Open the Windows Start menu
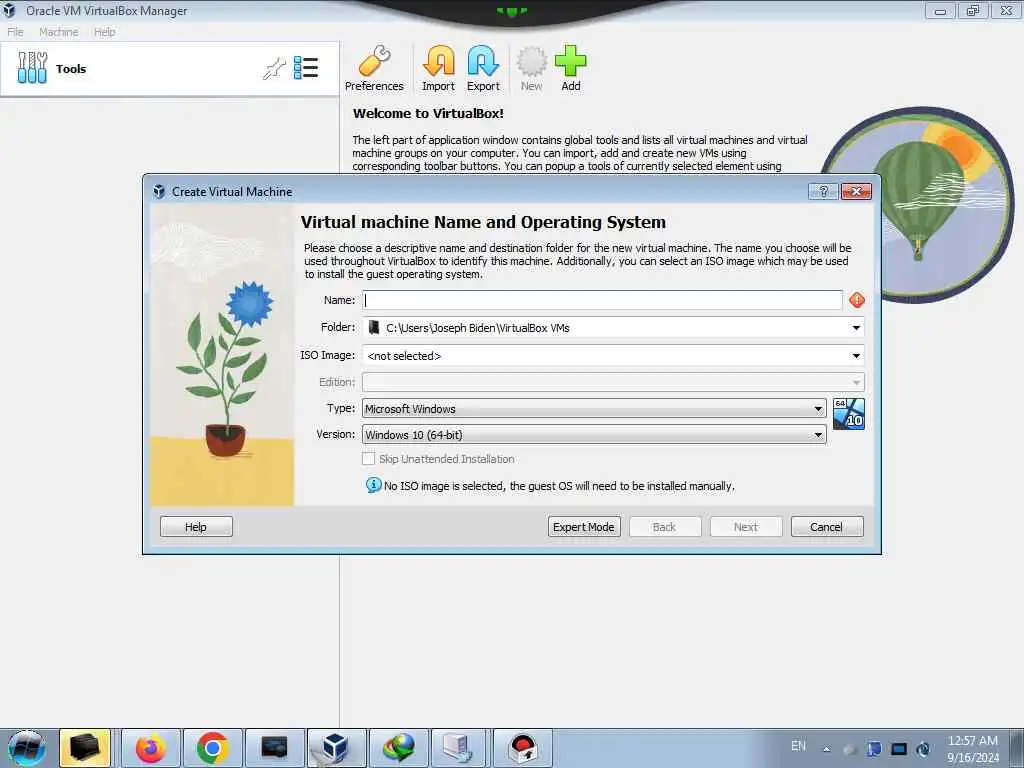The height and width of the screenshot is (768, 1024). coord(27,748)
